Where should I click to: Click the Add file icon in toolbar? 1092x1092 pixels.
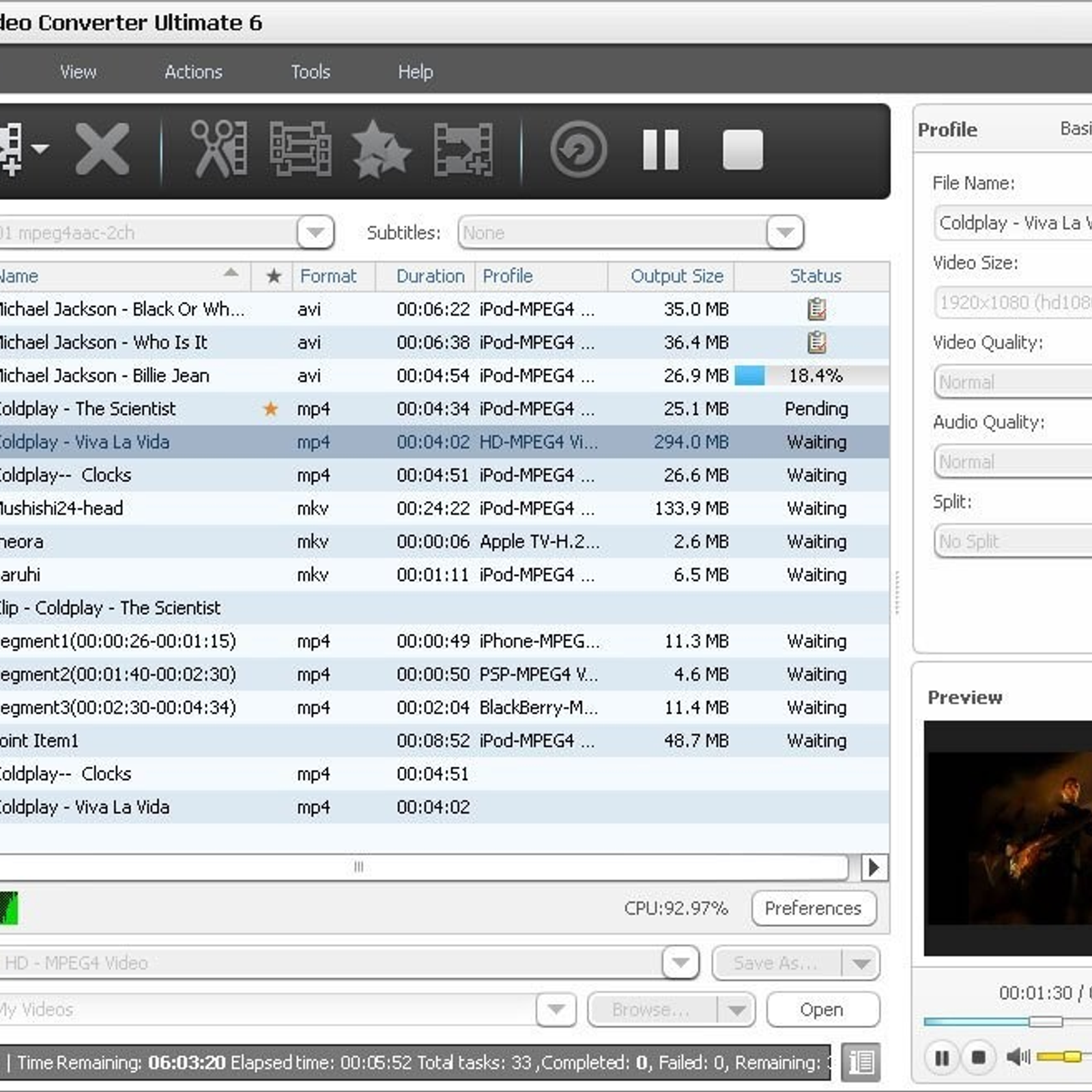tap(11, 149)
